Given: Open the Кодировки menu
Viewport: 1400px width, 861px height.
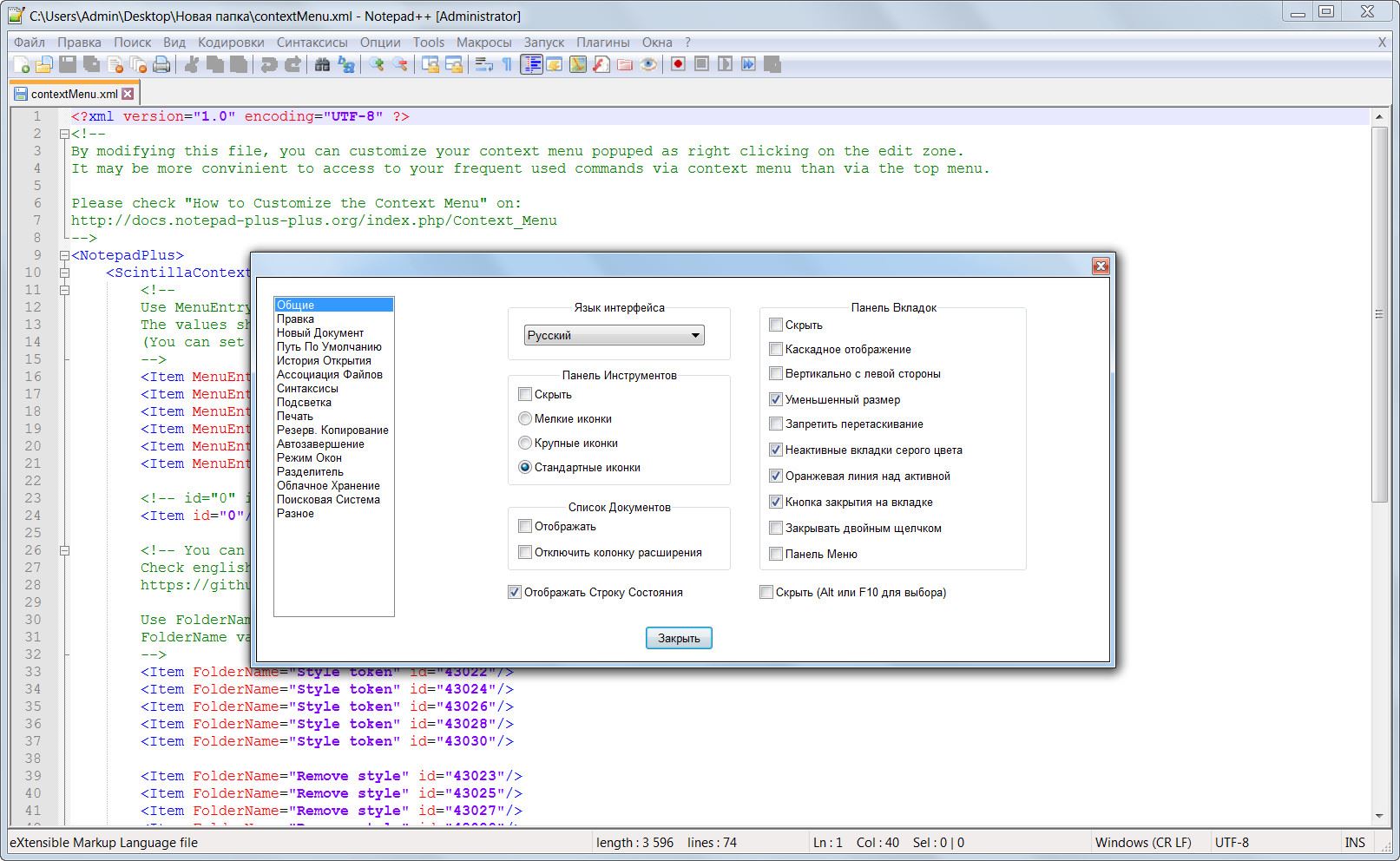Looking at the screenshot, I should point(231,42).
